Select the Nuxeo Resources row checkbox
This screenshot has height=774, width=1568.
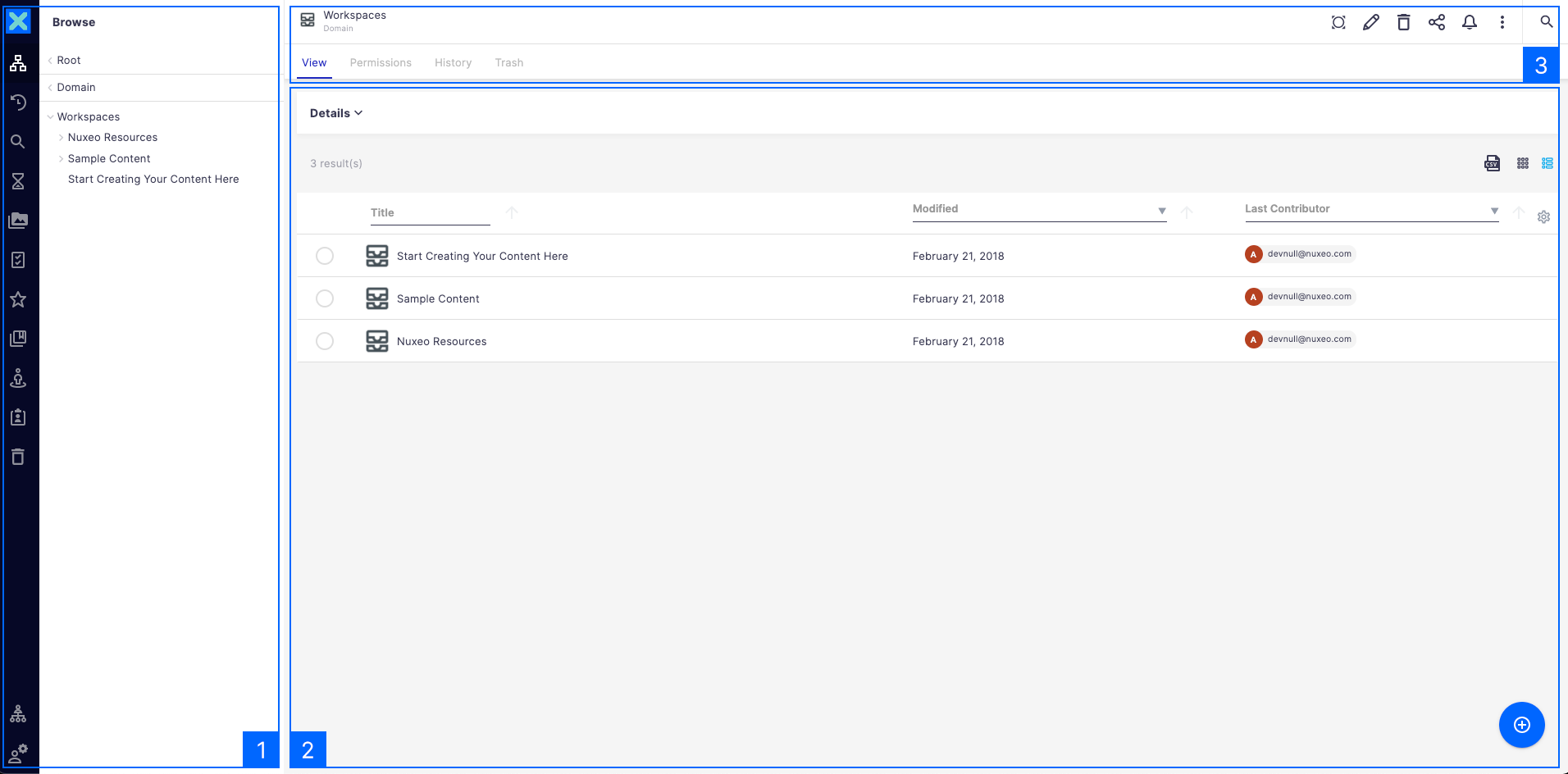[x=325, y=341]
